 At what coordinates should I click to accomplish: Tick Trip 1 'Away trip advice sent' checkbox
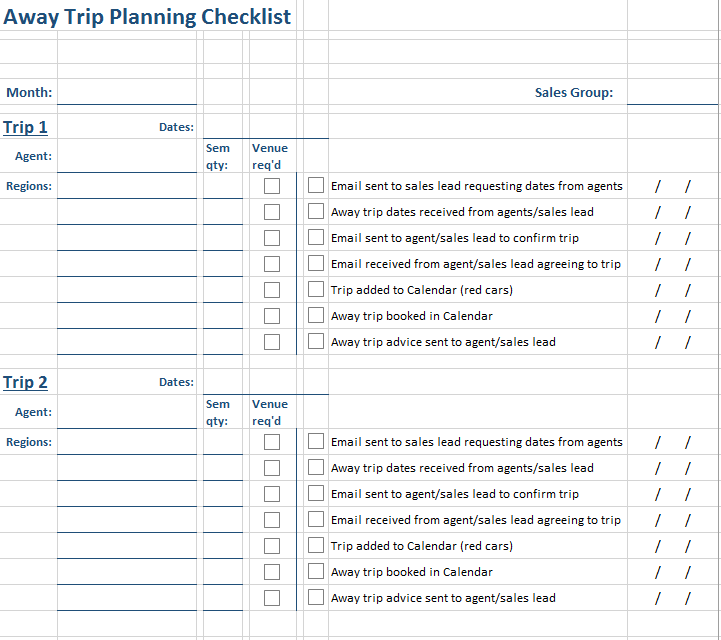coord(316,341)
